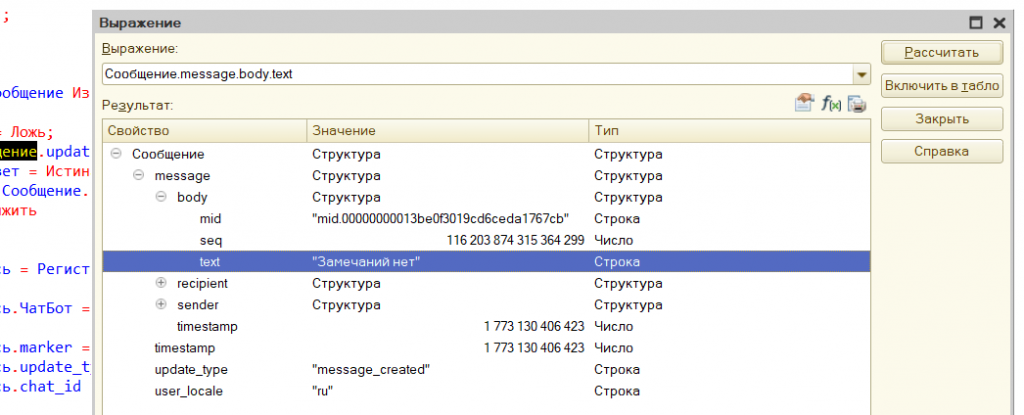Screen dimensions: 1024x415
Task: Click .chat_id in the code editor
Action: tap(46, 387)
